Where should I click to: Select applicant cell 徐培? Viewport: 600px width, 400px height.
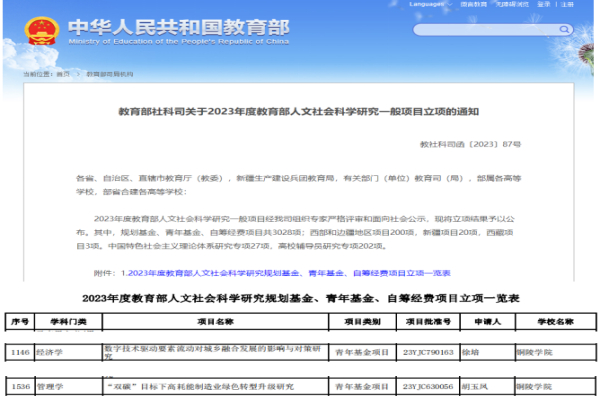[488, 352]
